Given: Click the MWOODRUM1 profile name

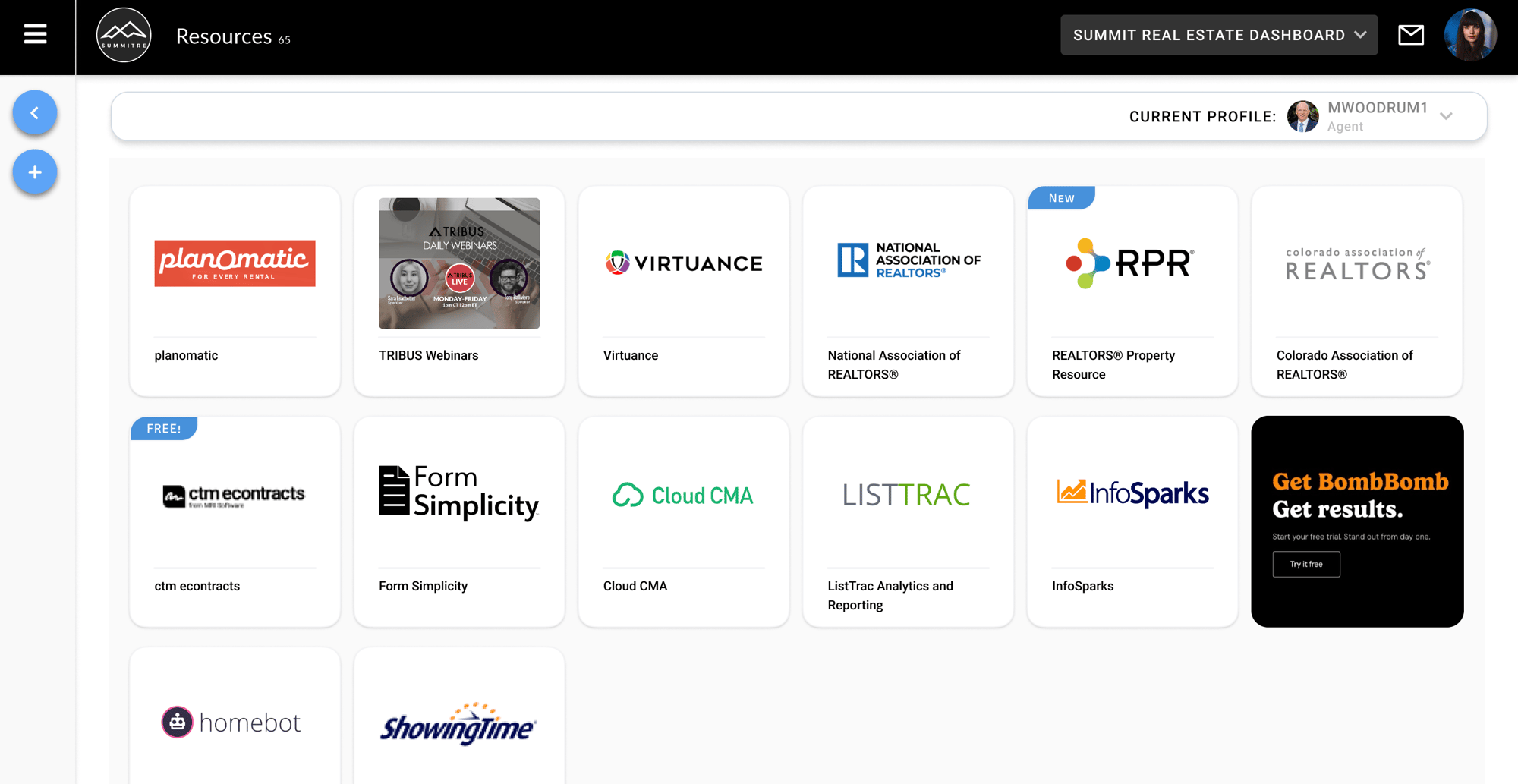Looking at the screenshot, I should click(1378, 108).
